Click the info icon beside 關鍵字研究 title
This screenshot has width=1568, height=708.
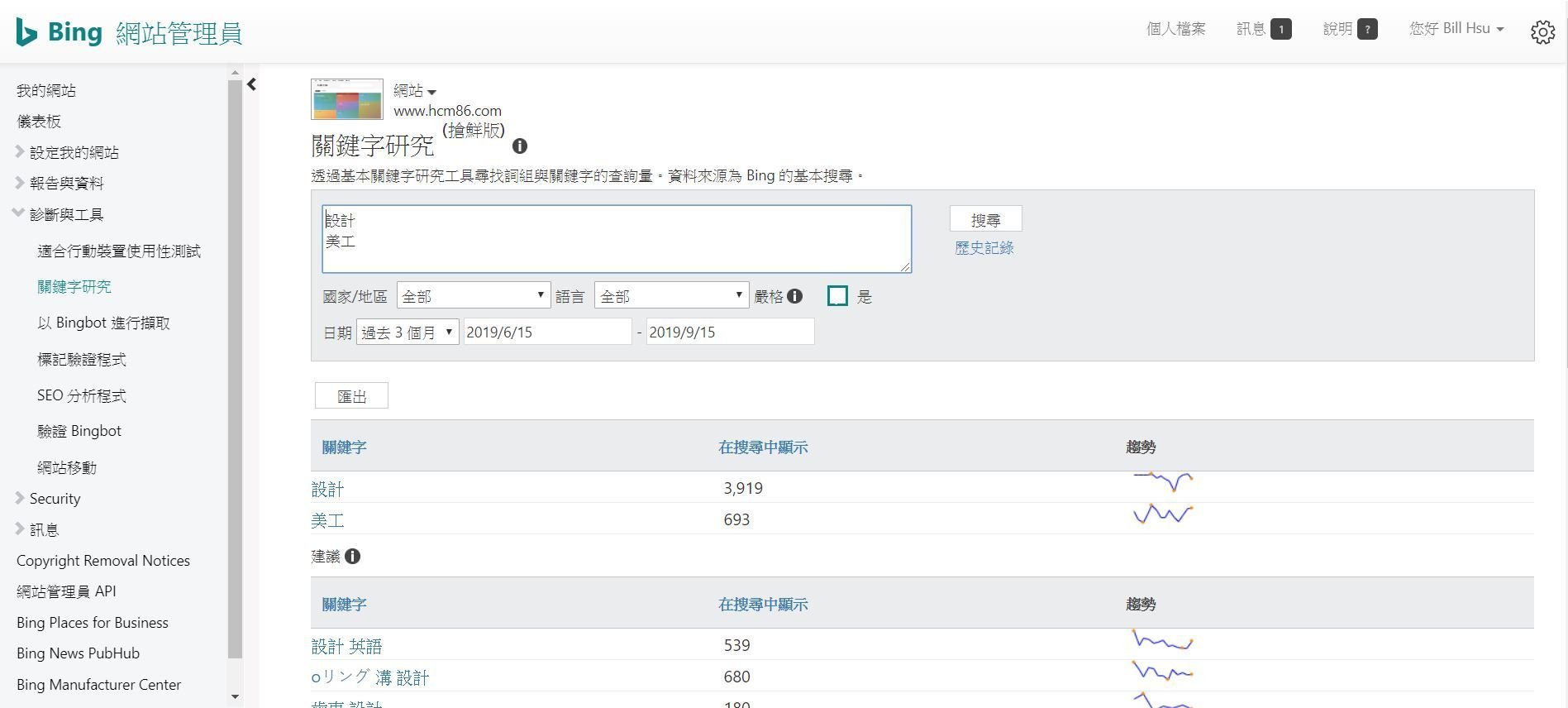(520, 146)
